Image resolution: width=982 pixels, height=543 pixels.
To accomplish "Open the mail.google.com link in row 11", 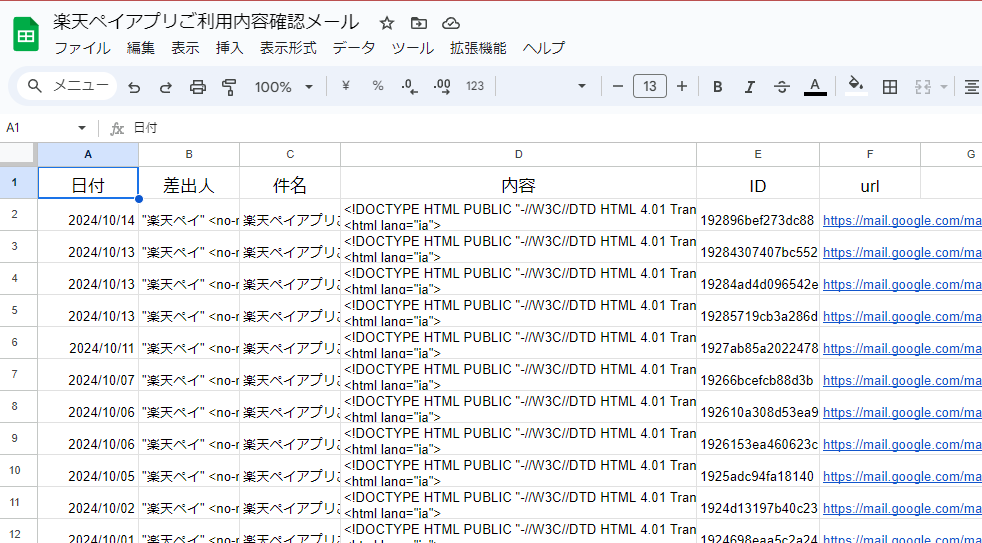I will 902,509.
